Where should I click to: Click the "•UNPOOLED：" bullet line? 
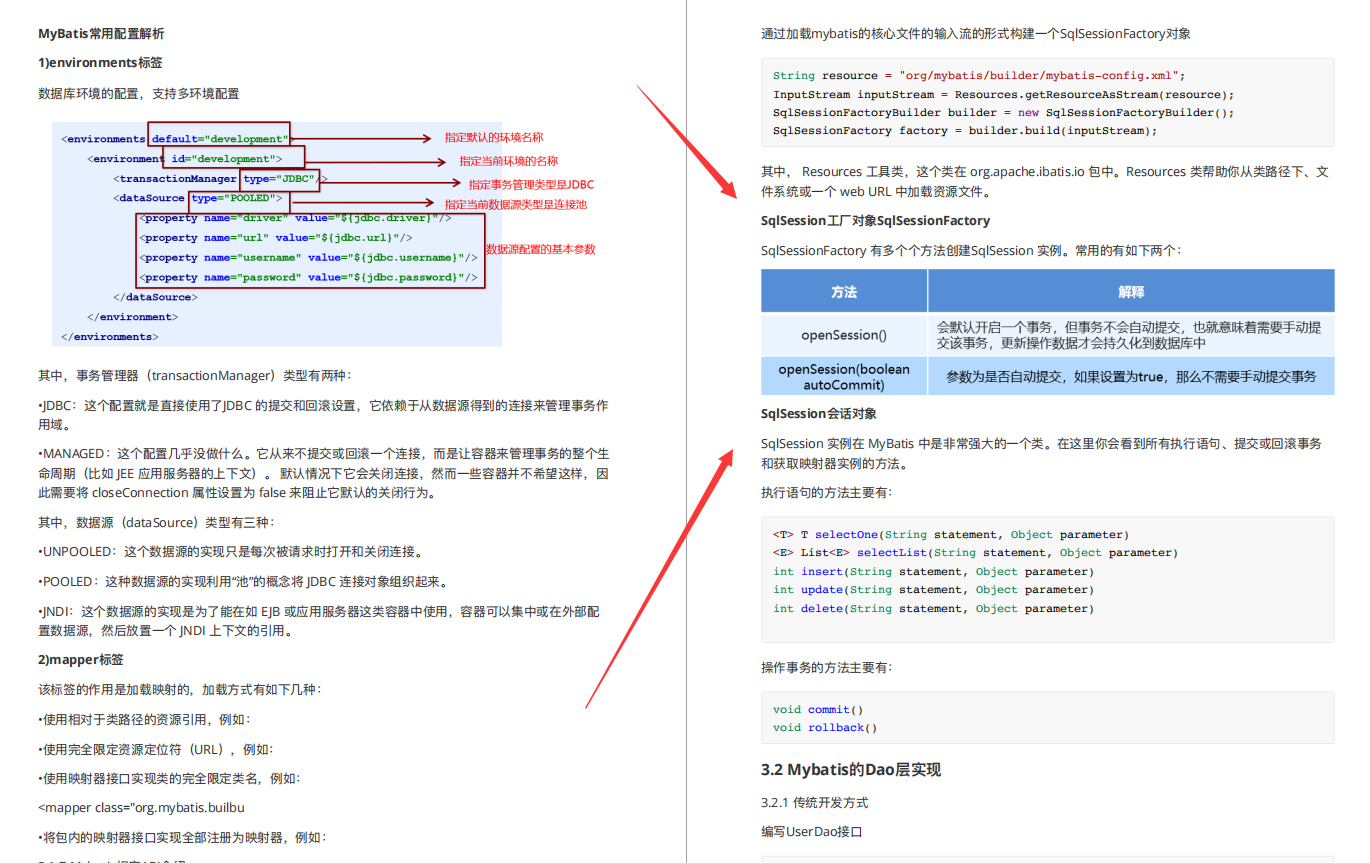[230, 552]
